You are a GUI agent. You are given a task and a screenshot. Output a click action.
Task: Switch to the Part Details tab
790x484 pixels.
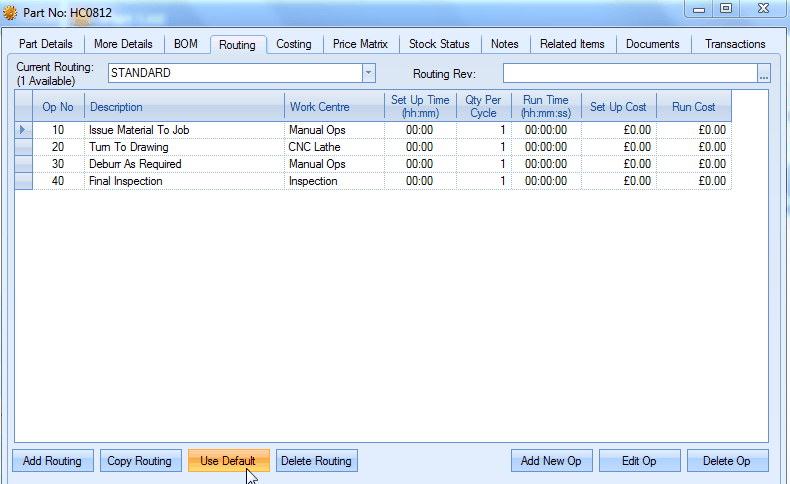tap(46, 44)
